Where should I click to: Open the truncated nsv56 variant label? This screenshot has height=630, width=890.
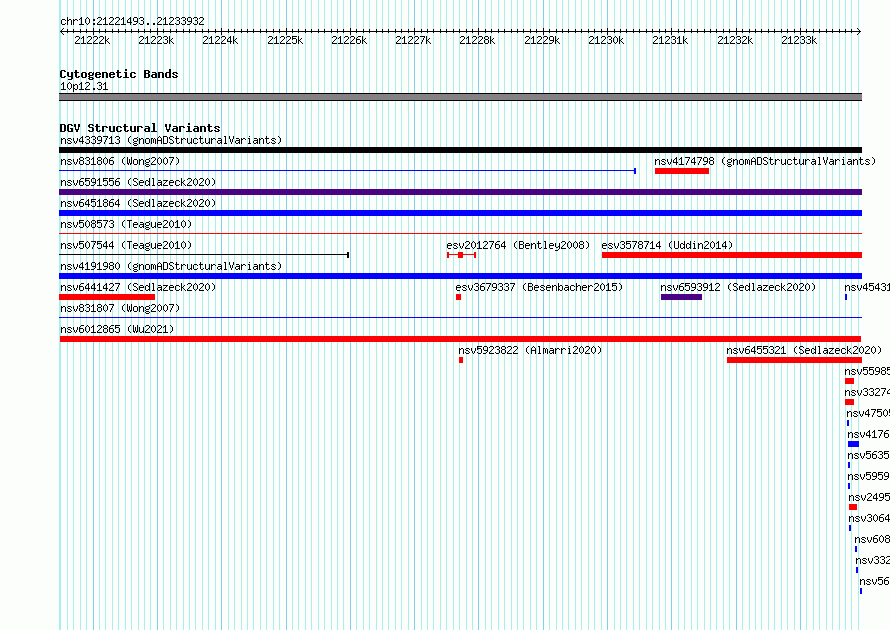tap(874, 581)
